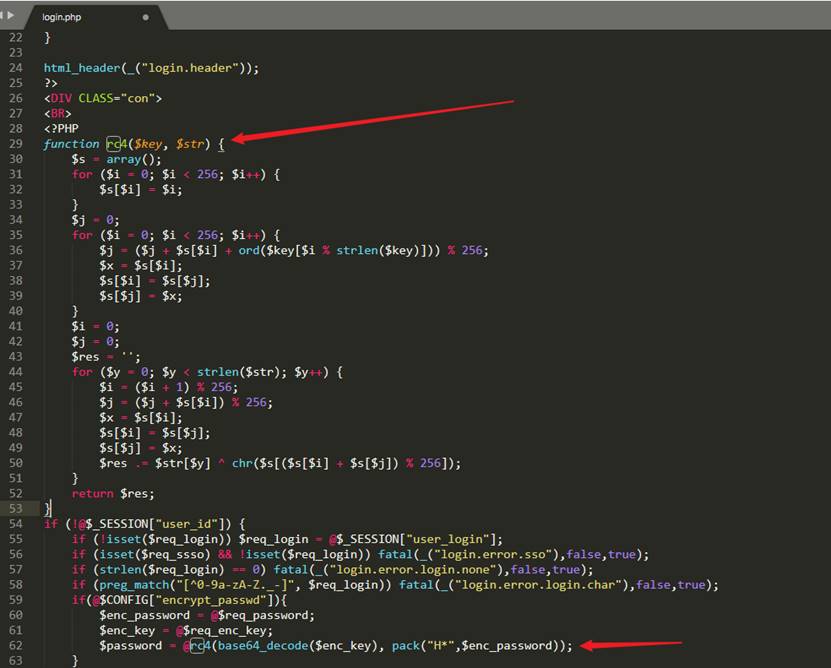
Task: Click the empty tab bar area
Action: click(x=500, y=15)
